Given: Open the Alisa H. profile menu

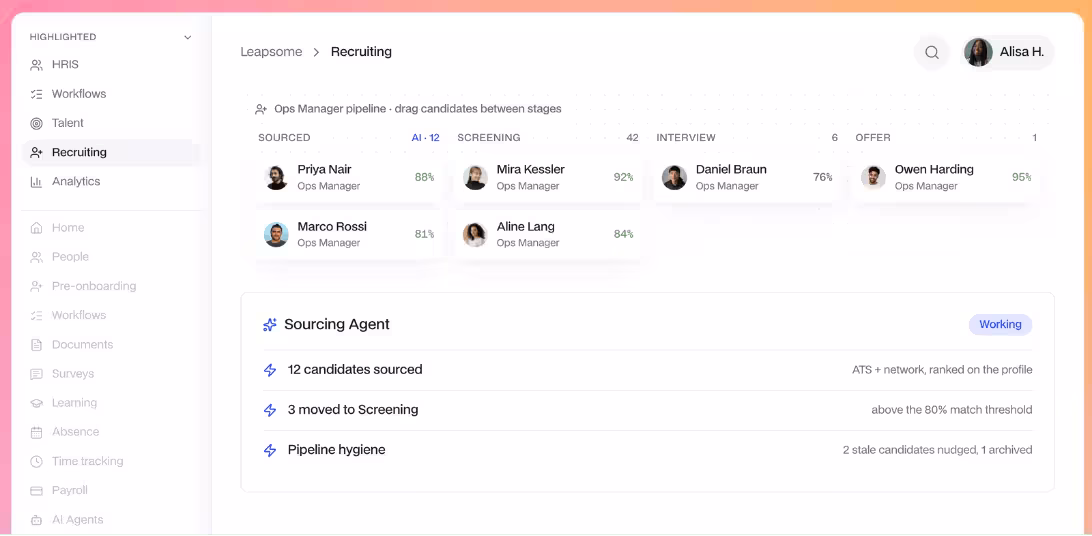Looking at the screenshot, I should [x=1008, y=52].
